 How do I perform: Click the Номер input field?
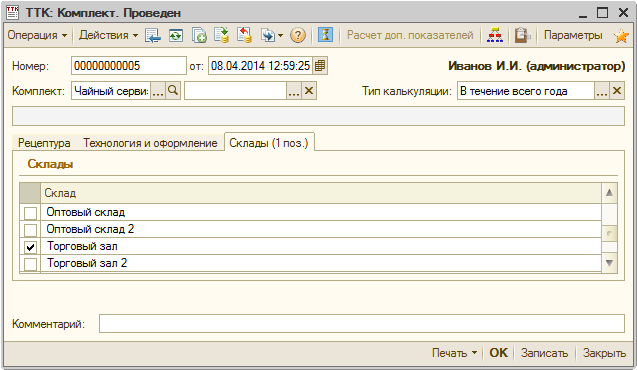[129, 66]
